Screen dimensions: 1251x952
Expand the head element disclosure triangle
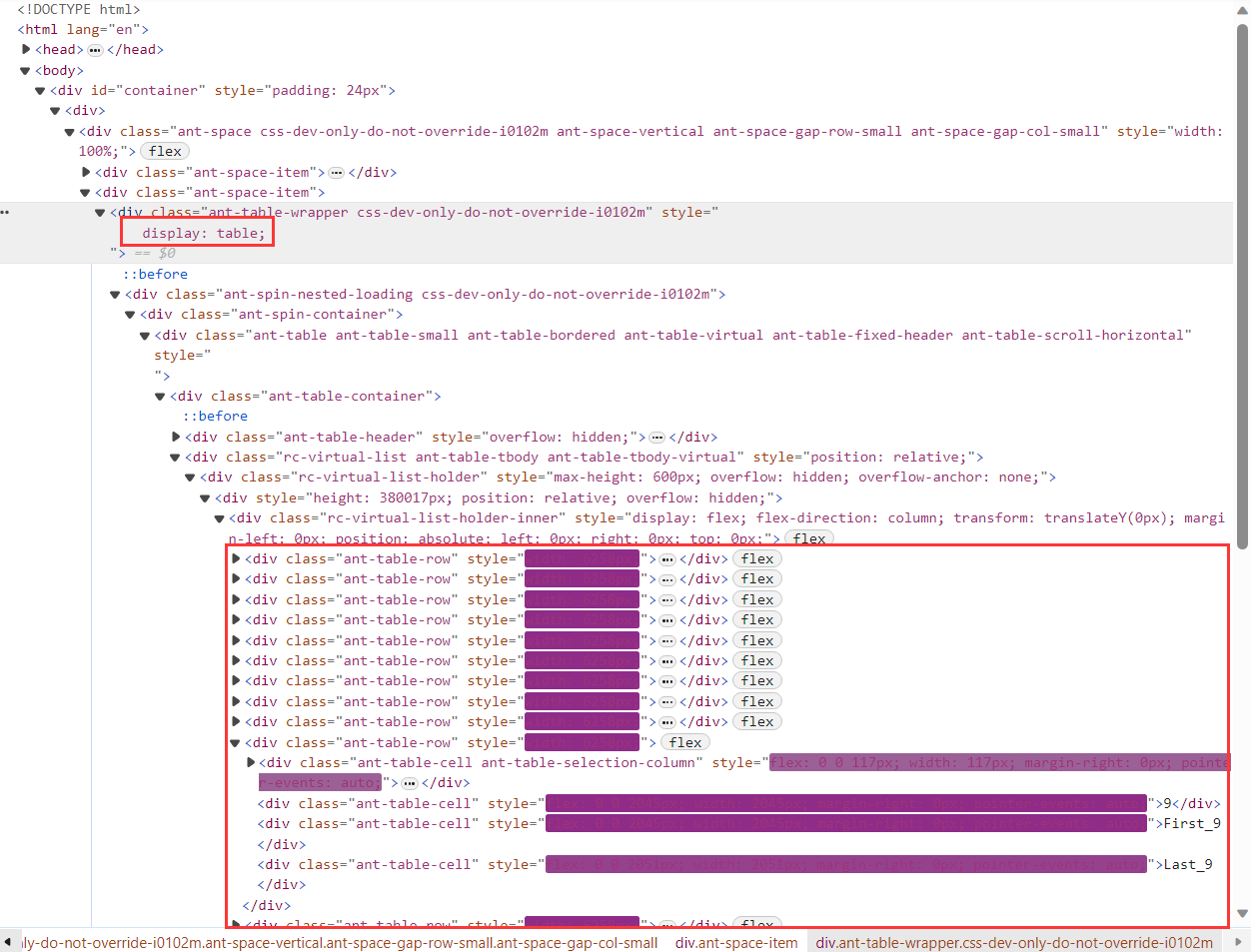pos(24,49)
